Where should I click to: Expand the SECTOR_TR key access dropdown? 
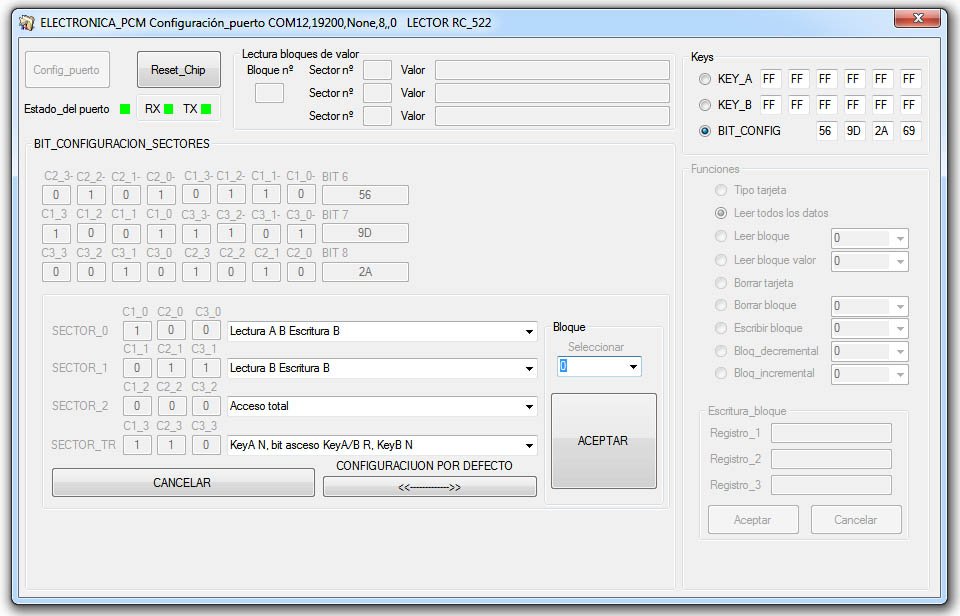click(x=529, y=445)
